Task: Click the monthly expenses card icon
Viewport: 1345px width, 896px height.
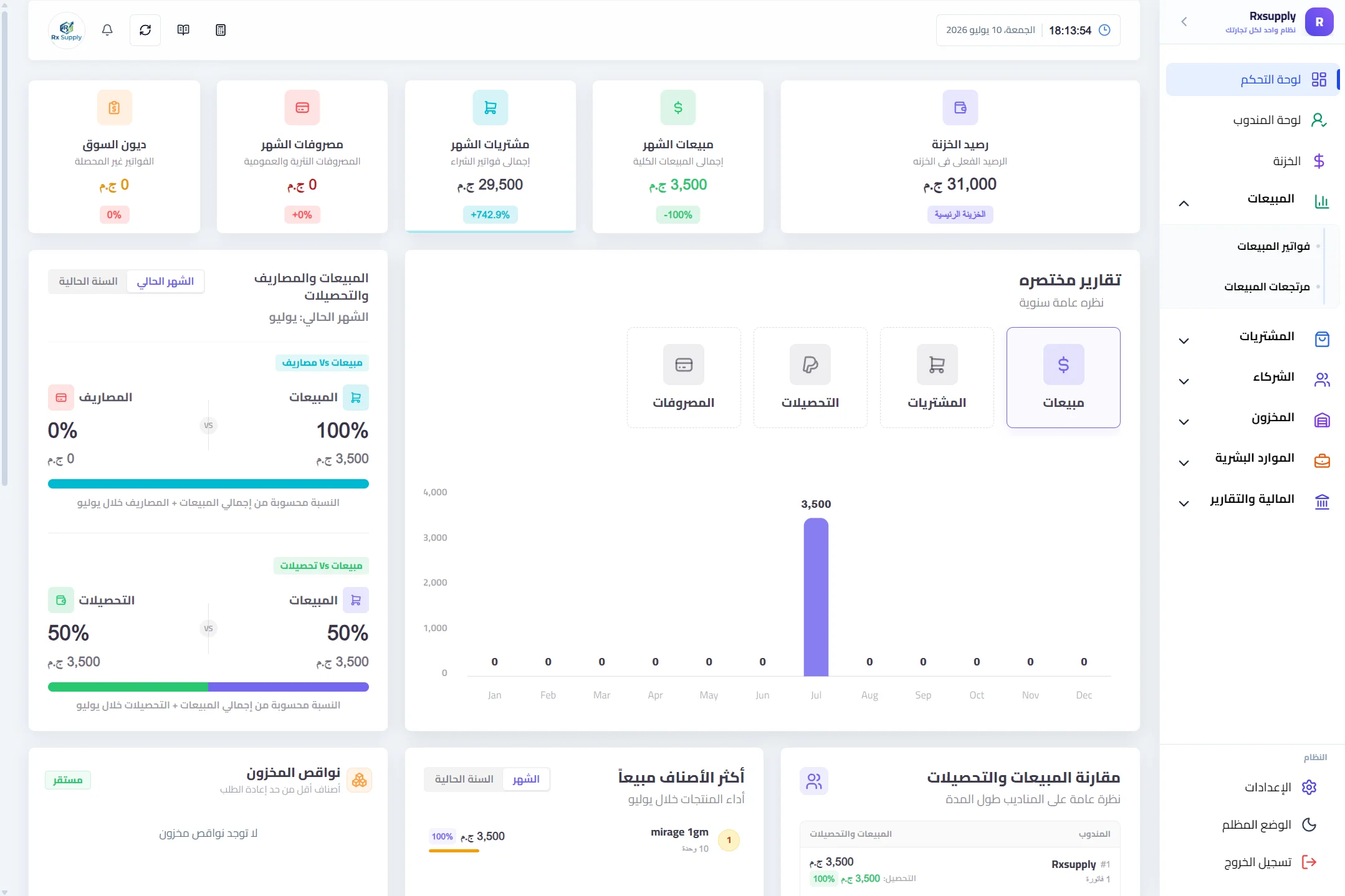Action: pyautogui.click(x=302, y=108)
